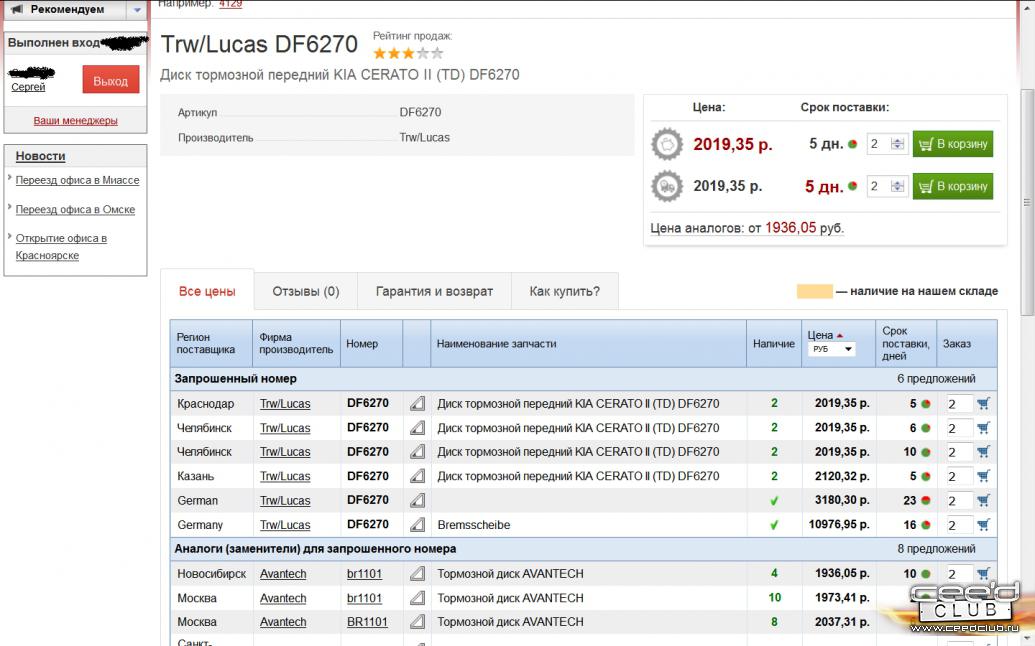Image resolution: width=1035 pixels, height=646 pixels.
Task: Click the sales rating stars
Action: click(408, 53)
